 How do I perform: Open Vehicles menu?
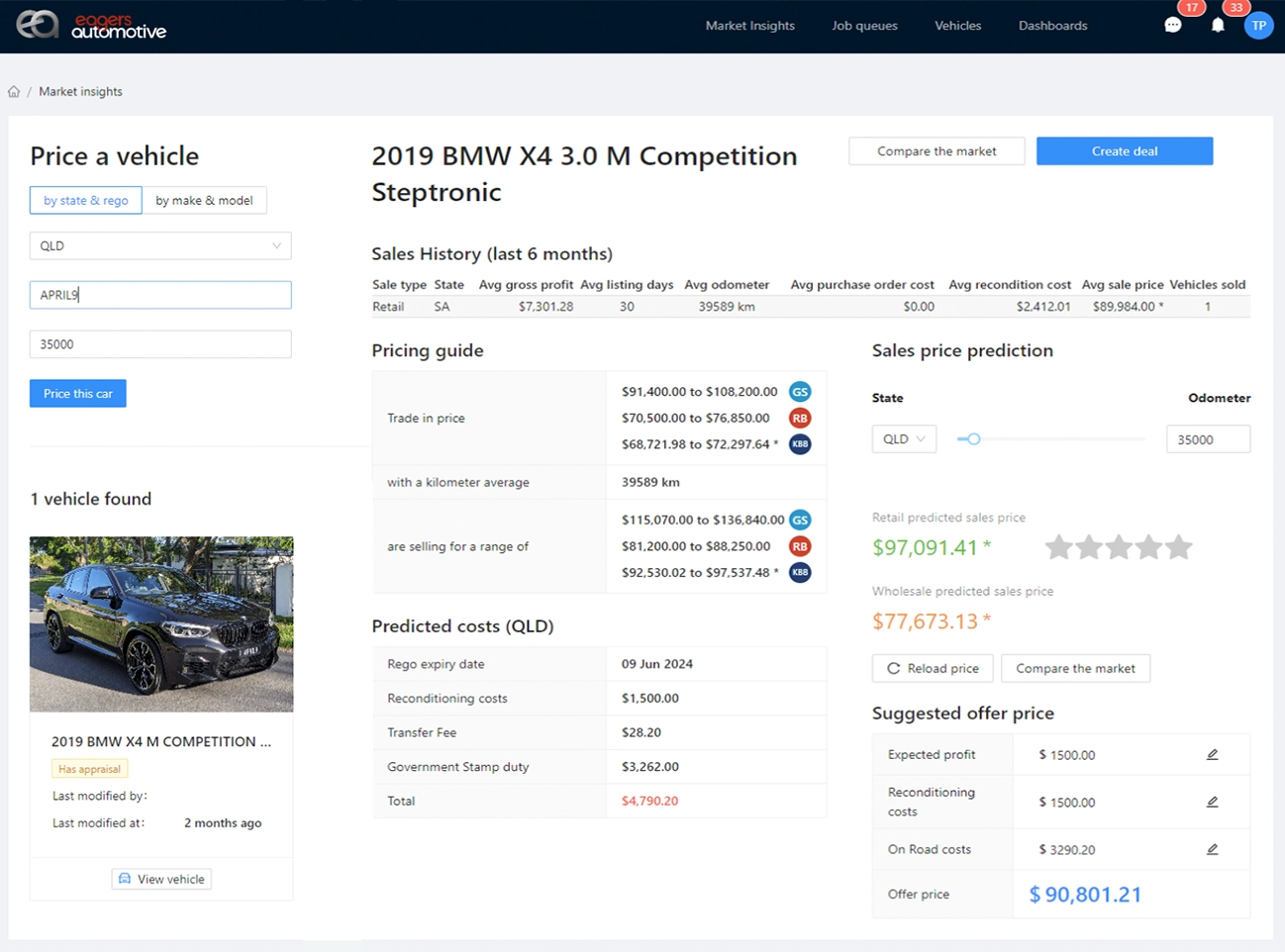point(957,26)
